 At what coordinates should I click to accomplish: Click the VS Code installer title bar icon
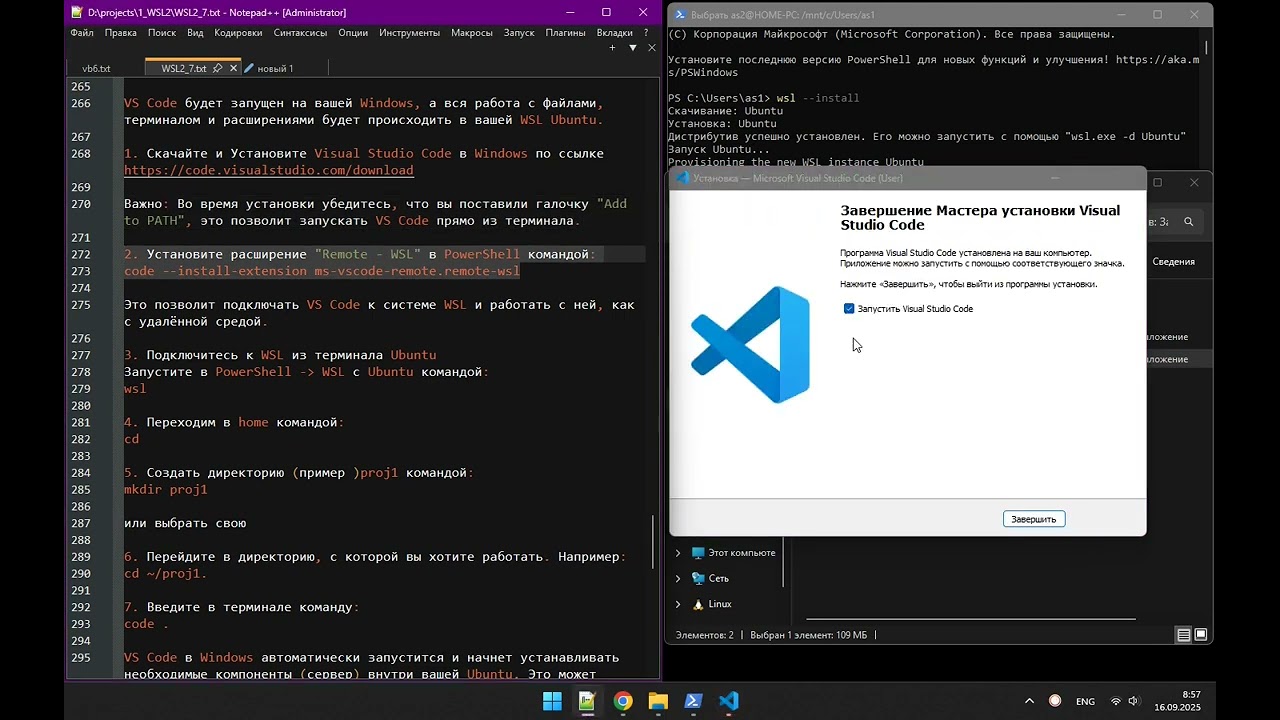682,178
